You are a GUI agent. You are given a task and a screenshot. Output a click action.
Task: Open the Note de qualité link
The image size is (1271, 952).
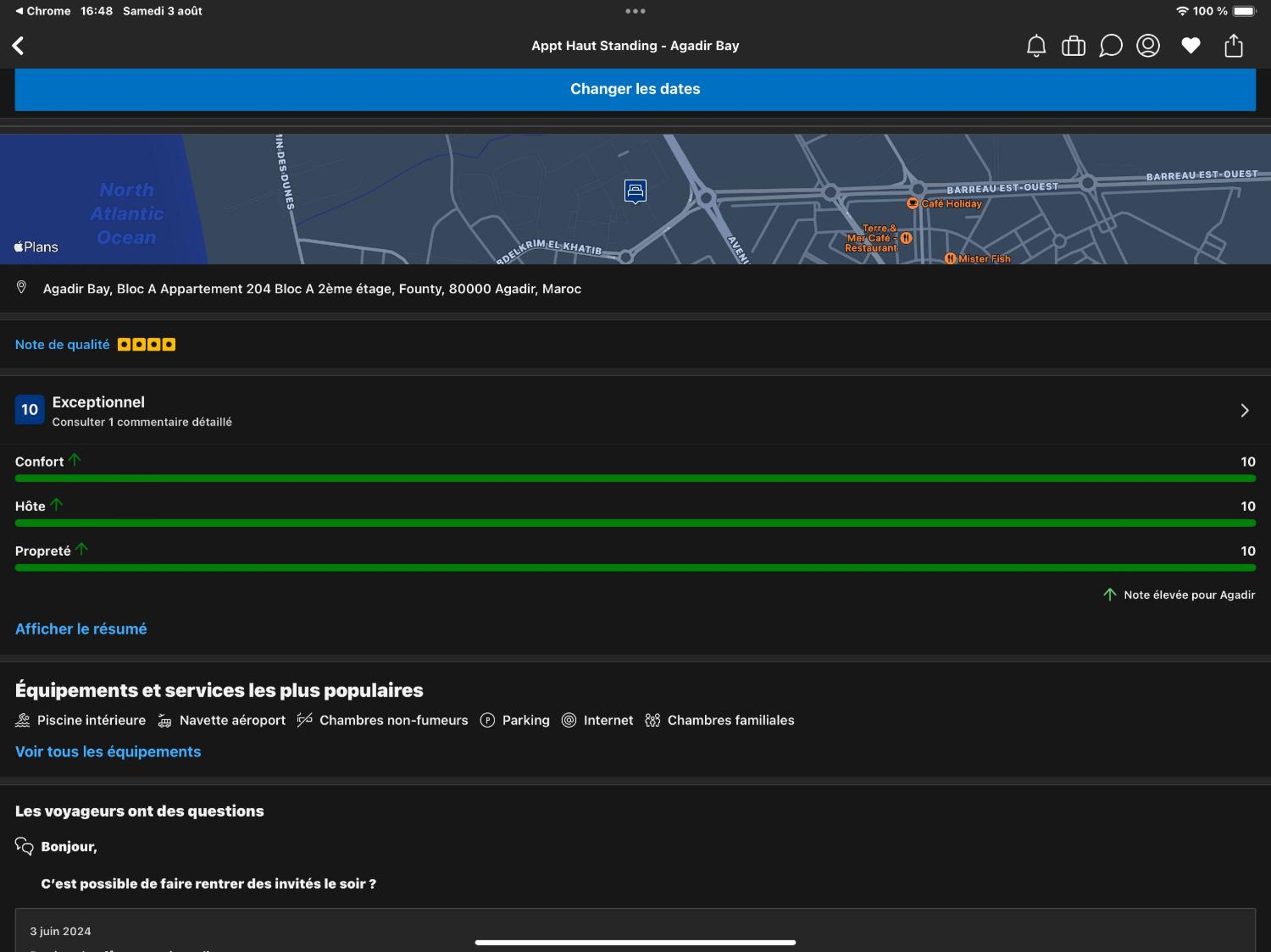coord(62,345)
